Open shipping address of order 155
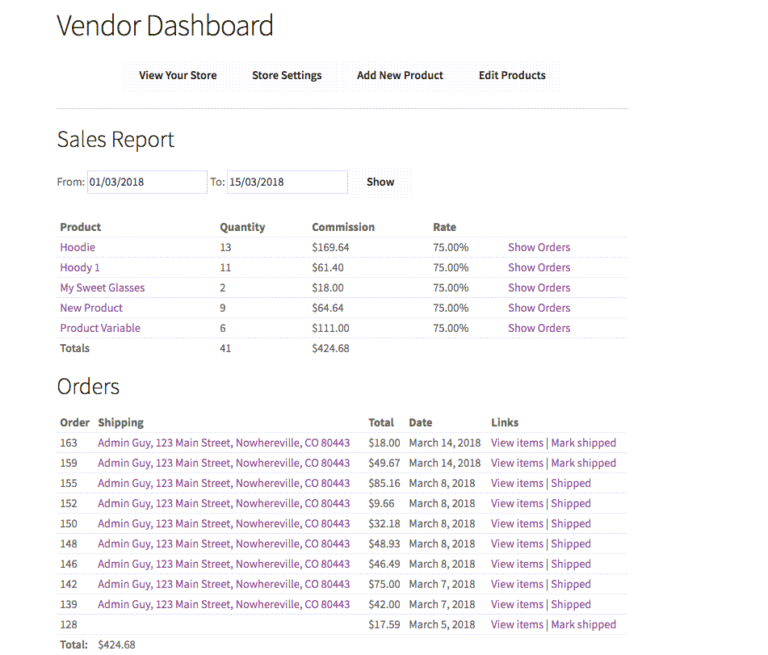Screen dimensions: 768x655 click(x=224, y=483)
